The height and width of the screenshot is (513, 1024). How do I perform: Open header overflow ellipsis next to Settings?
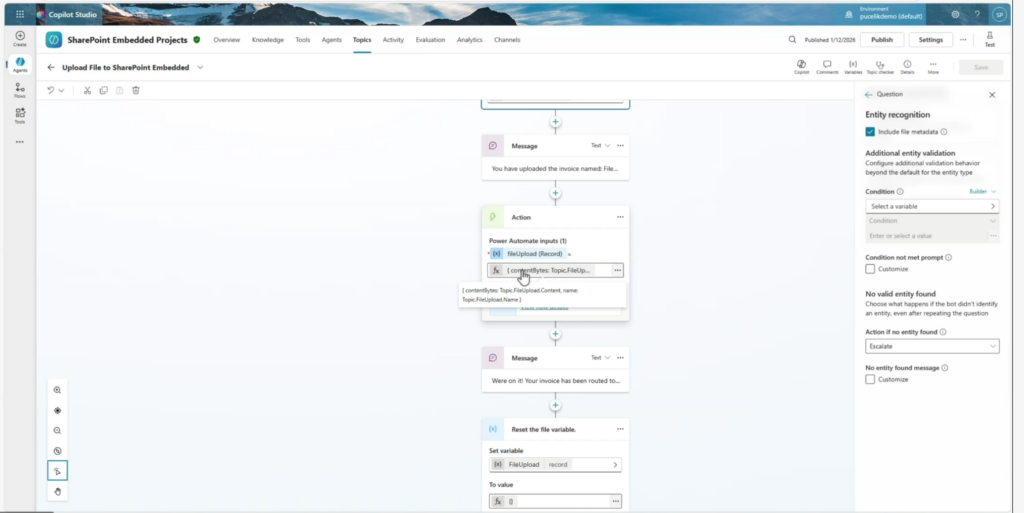point(963,40)
